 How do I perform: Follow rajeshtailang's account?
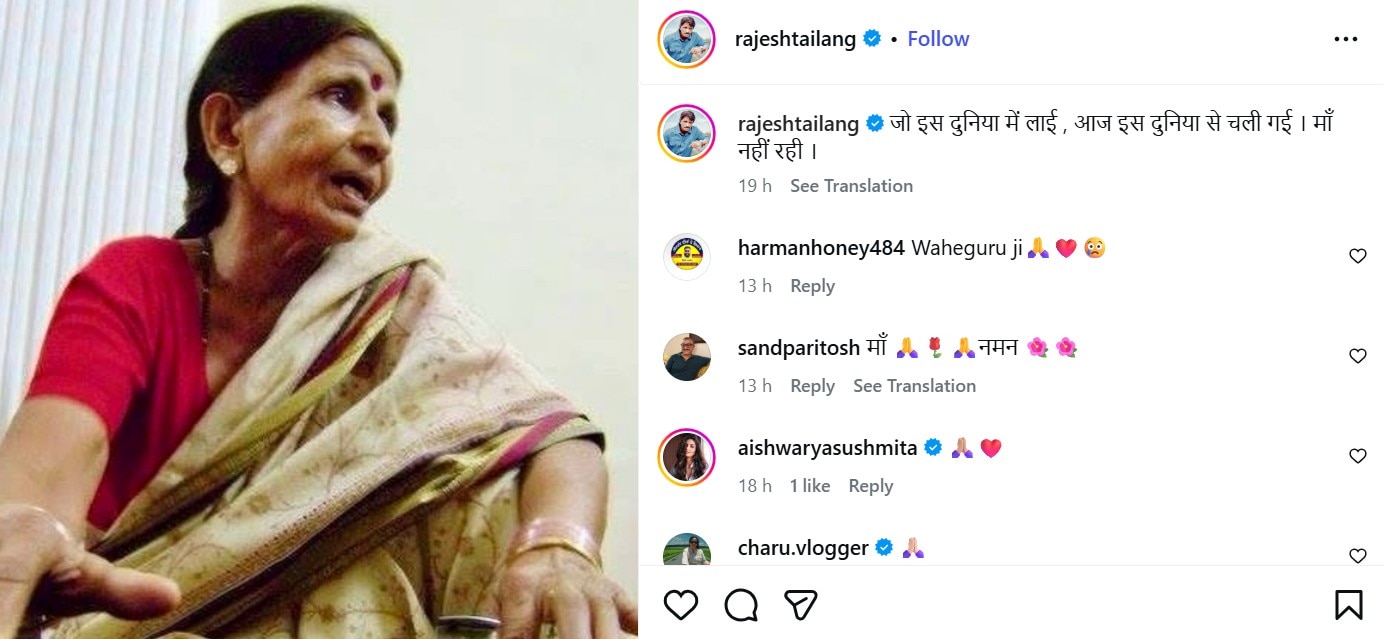coord(938,39)
